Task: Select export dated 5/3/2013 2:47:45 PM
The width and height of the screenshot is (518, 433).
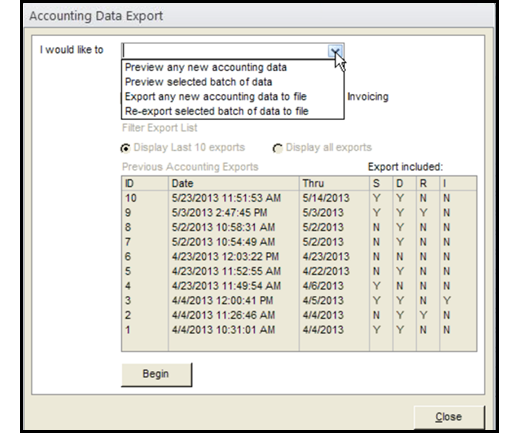Action: pos(299,213)
